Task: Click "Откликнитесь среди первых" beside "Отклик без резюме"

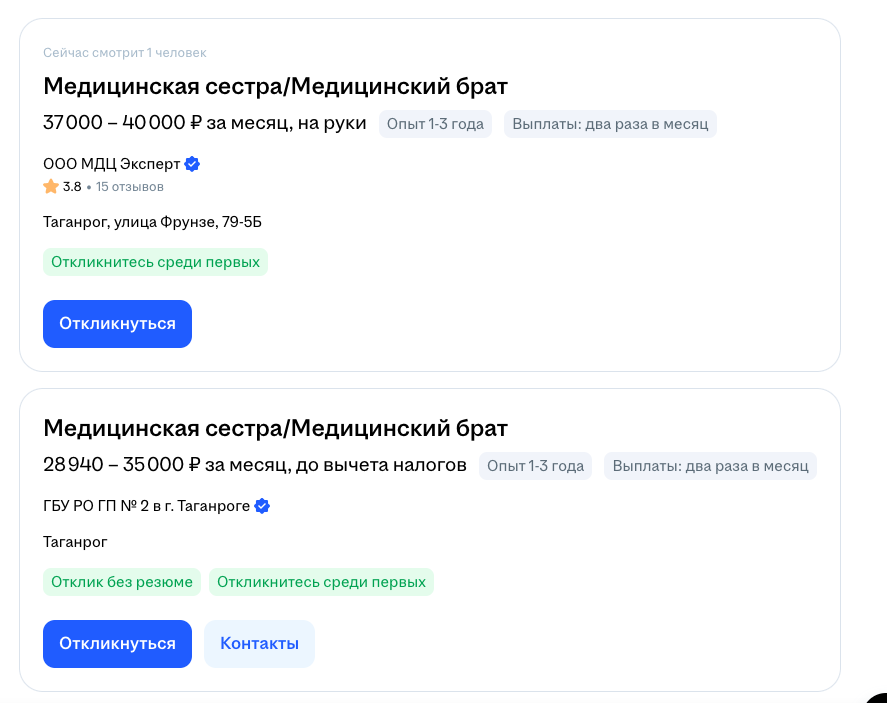Action: [x=321, y=582]
